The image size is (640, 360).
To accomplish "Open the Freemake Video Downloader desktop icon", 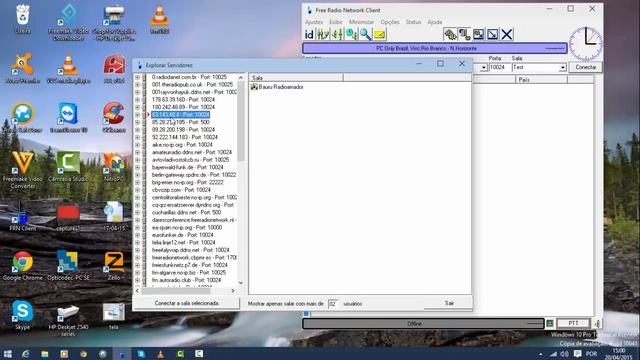I will pos(68,22).
